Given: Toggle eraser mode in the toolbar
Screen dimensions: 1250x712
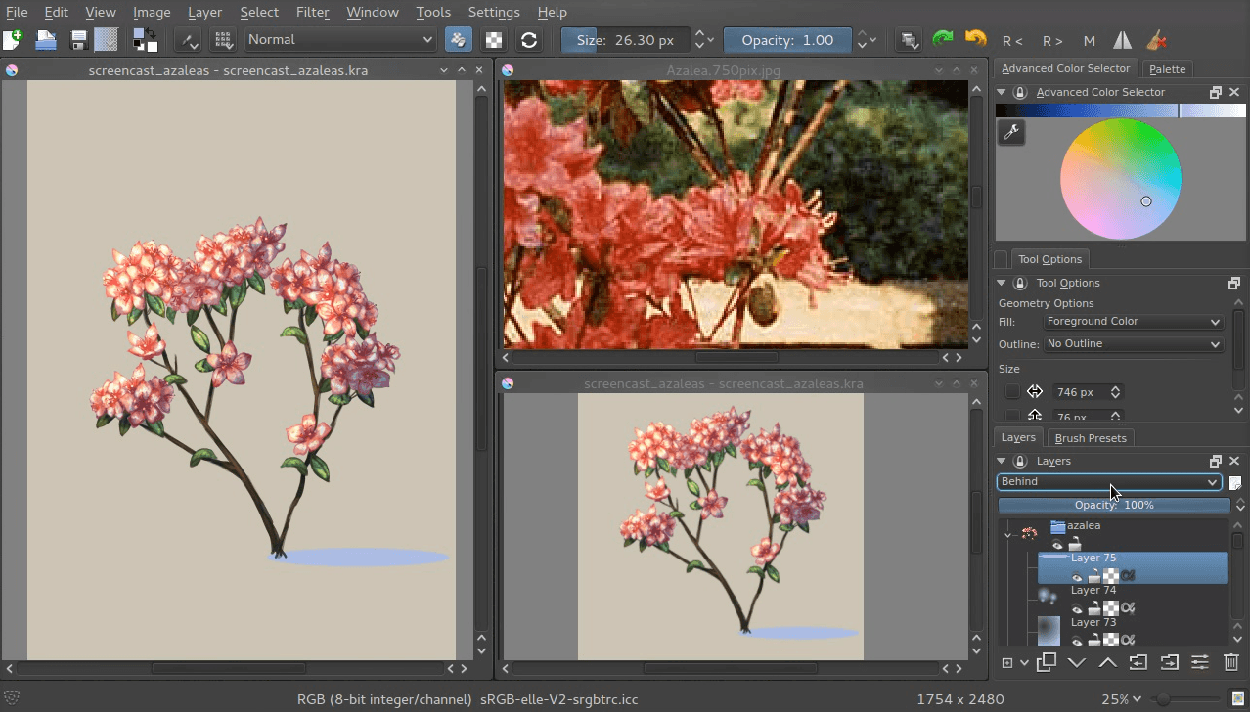Looking at the screenshot, I should [457, 40].
